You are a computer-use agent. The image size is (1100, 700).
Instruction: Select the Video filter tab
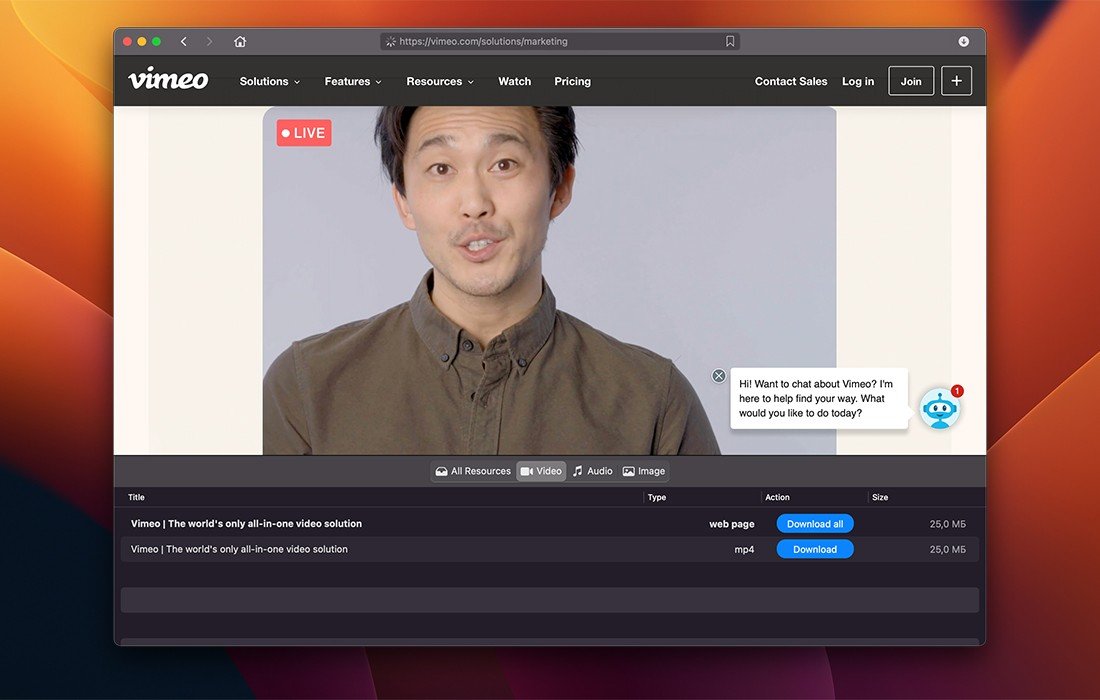point(541,471)
